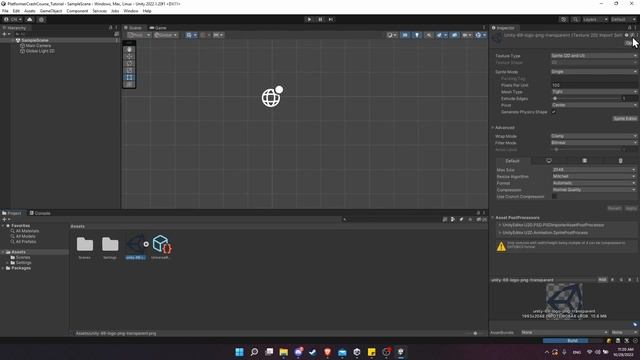The width and height of the screenshot is (640, 360).
Task: Switch to the Console tab
Action: pyautogui.click(x=40, y=213)
